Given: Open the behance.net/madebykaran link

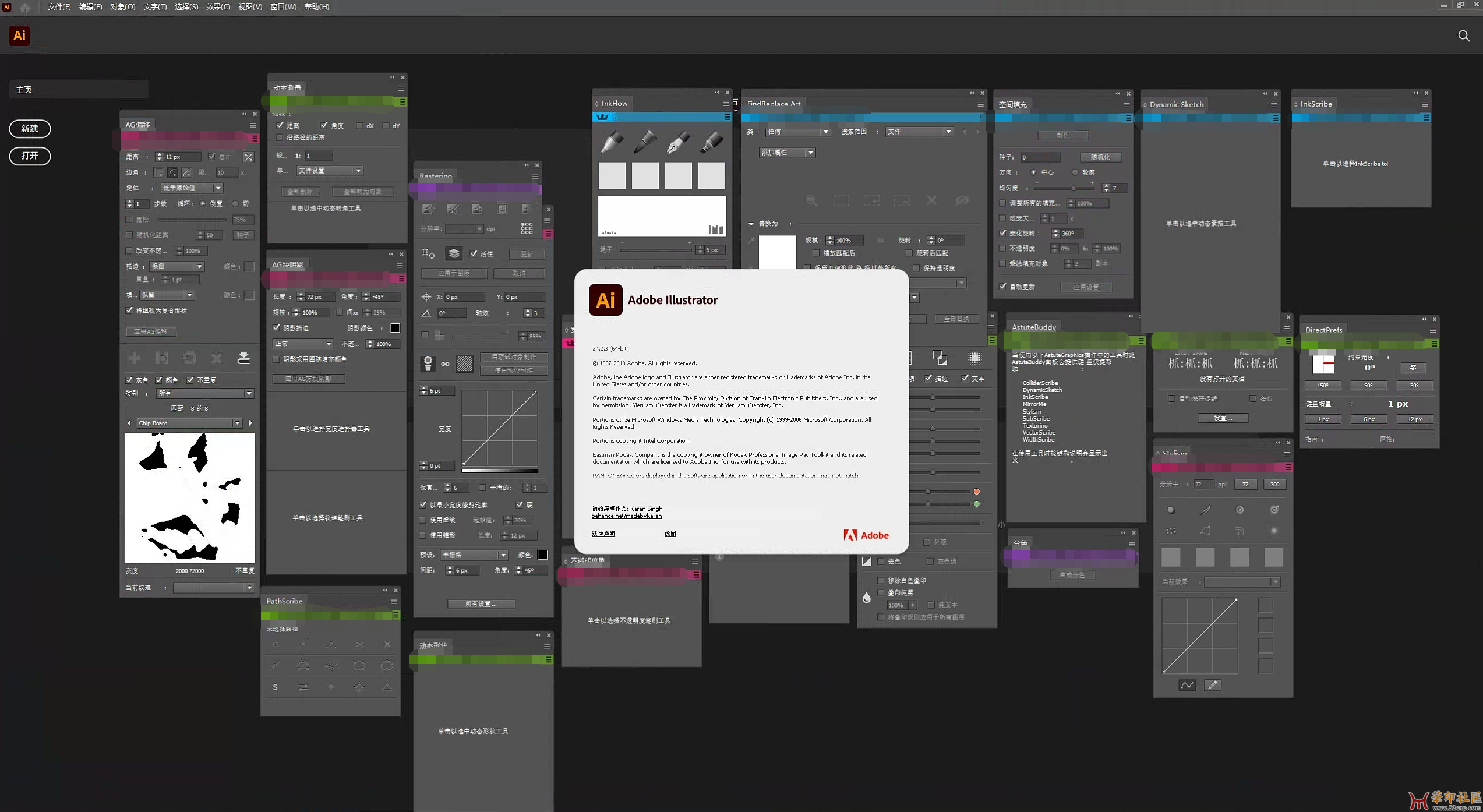Looking at the screenshot, I should coord(627,516).
